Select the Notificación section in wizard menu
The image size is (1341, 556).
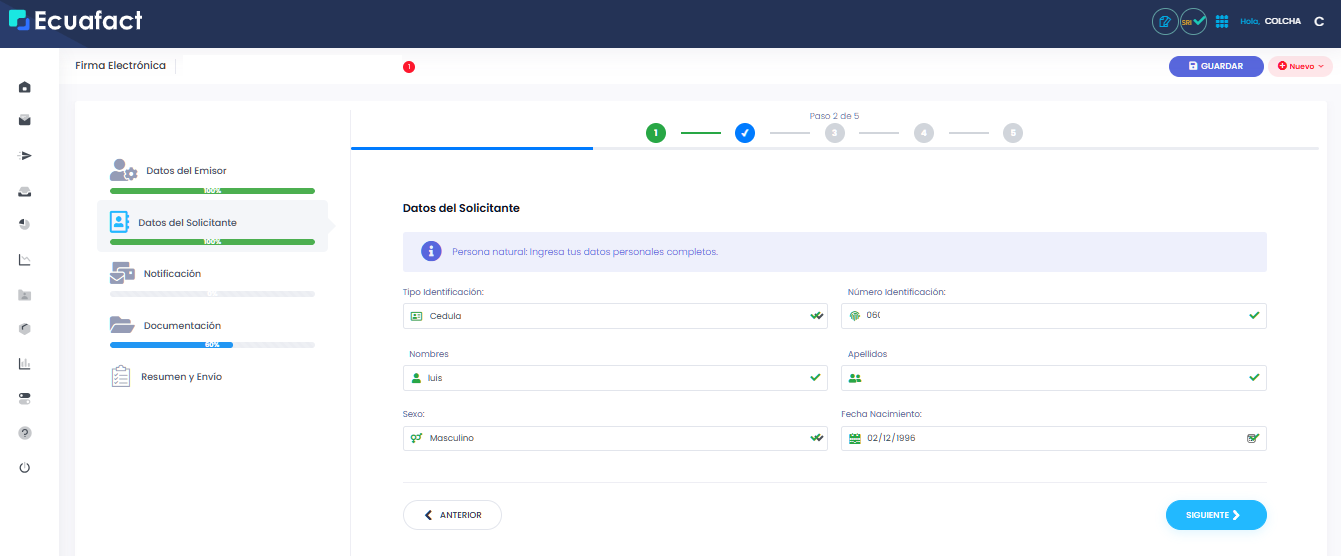point(172,273)
